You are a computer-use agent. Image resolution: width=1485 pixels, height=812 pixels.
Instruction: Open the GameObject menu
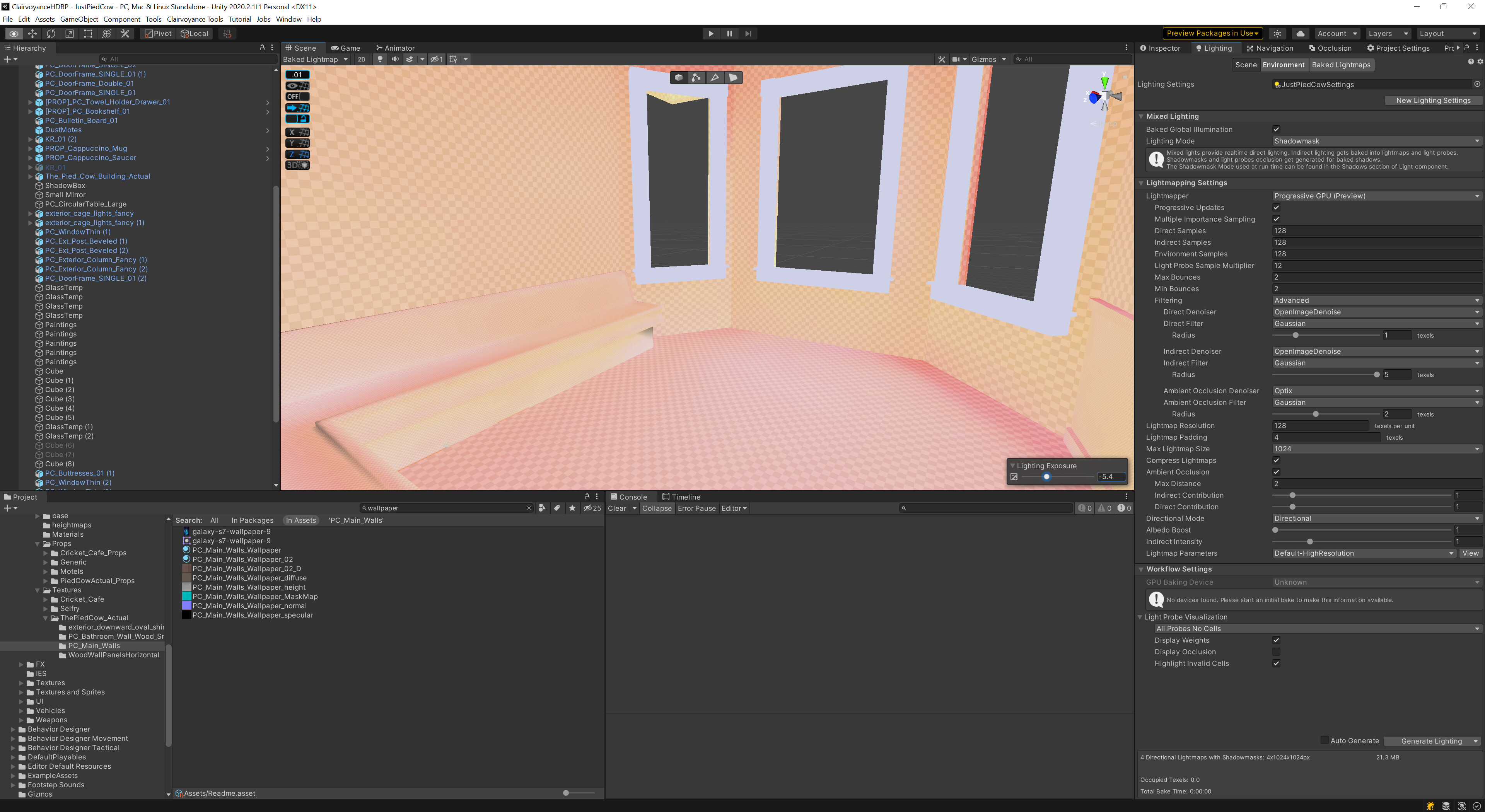pyautogui.click(x=79, y=19)
